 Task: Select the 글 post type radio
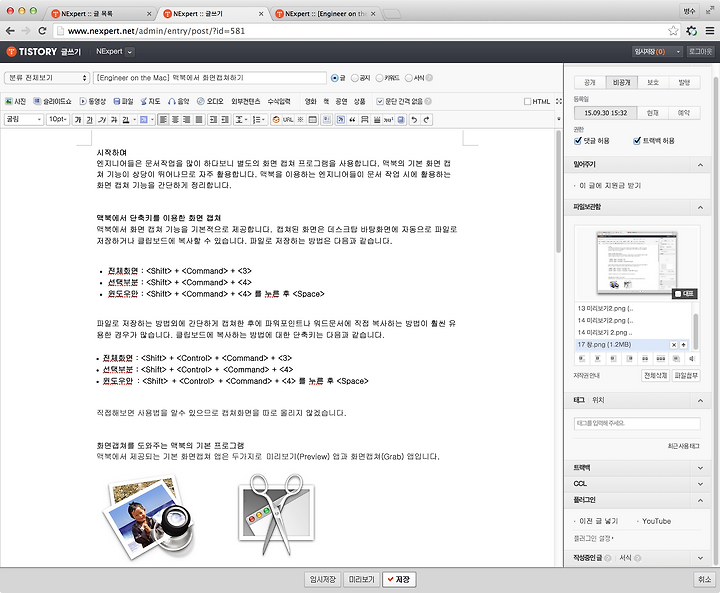pos(335,78)
